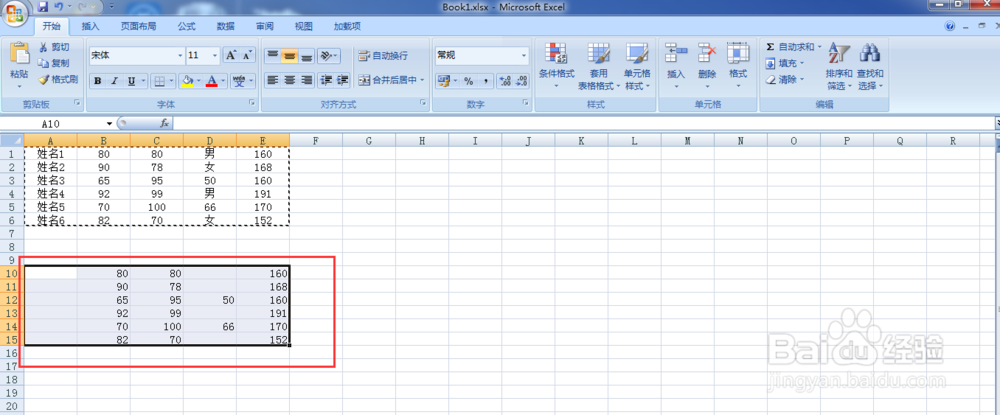Image resolution: width=1000 pixels, height=415 pixels.
Task: Expand fill color dropdown arrow
Action: click(x=198, y=81)
